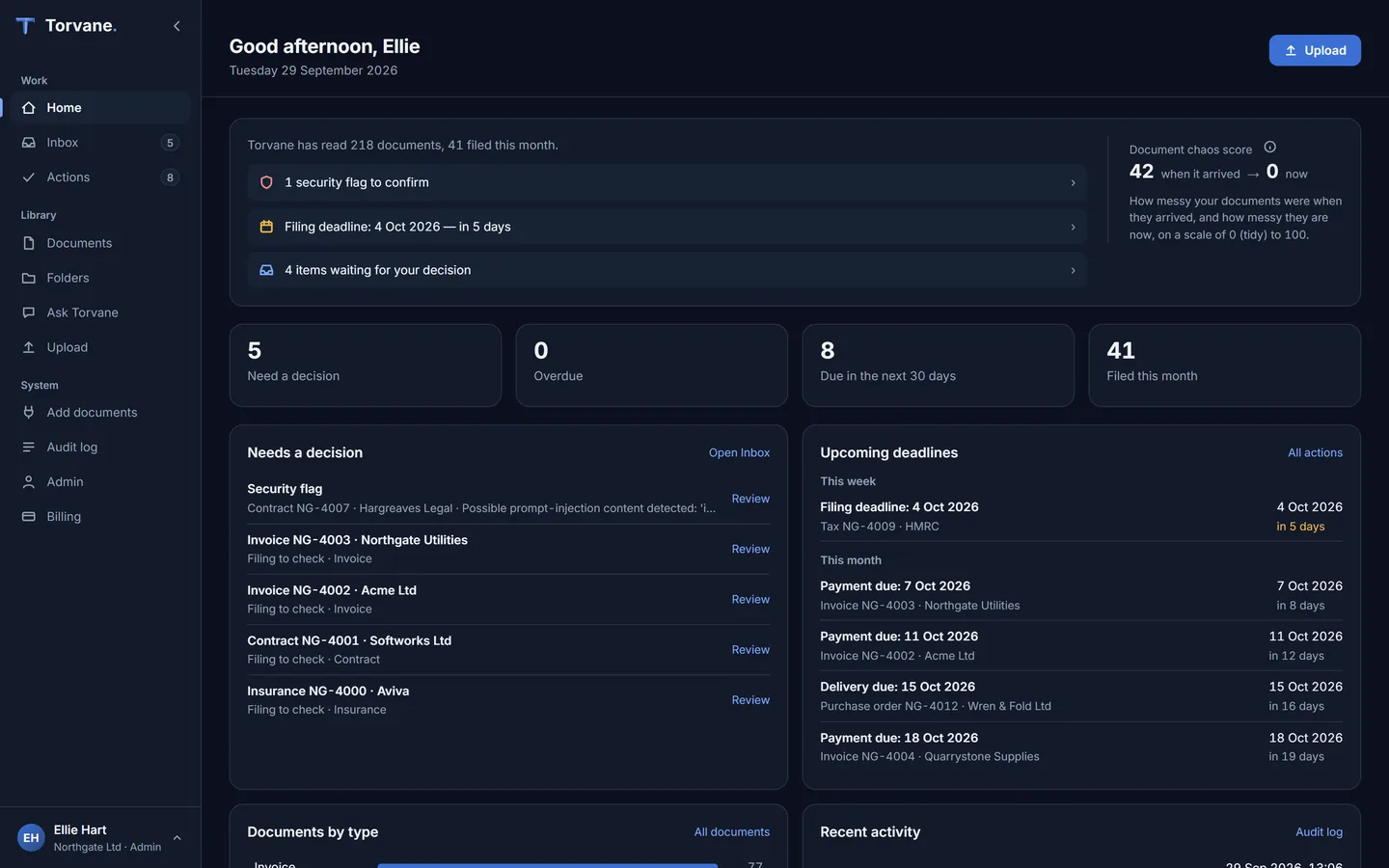The width and height of the screenshot is (1389, 868).
Task: Expand the Ellie Hart account menu
Action: pos(177,838)
